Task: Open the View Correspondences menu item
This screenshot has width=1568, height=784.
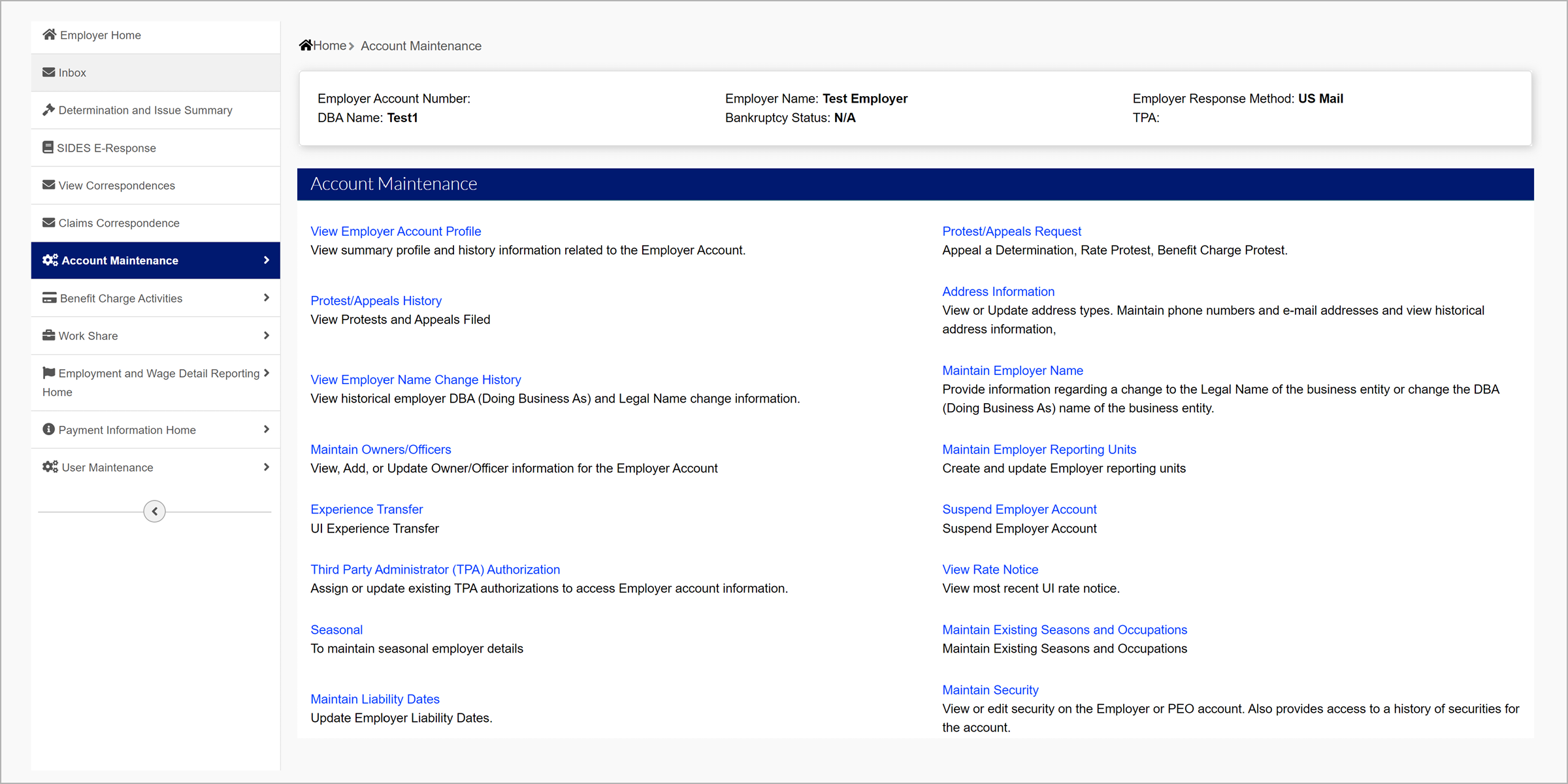Action: (116, 186)
